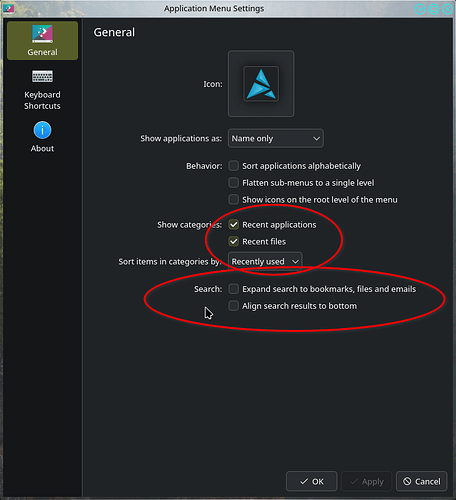The width and height of the screenshot is (456, 500).
Task: Click the General heading text
Action: tap(114, 32)
